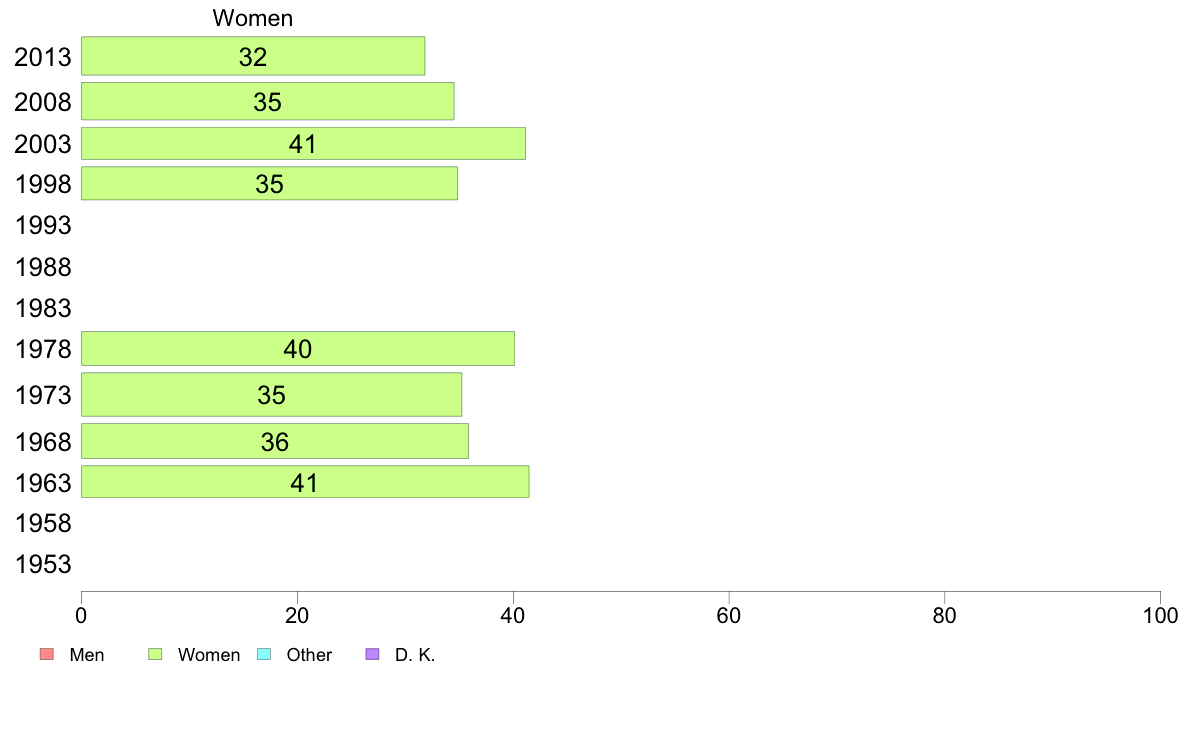
Task: Click the 1988 year label
Action: (x=43, y=267)
